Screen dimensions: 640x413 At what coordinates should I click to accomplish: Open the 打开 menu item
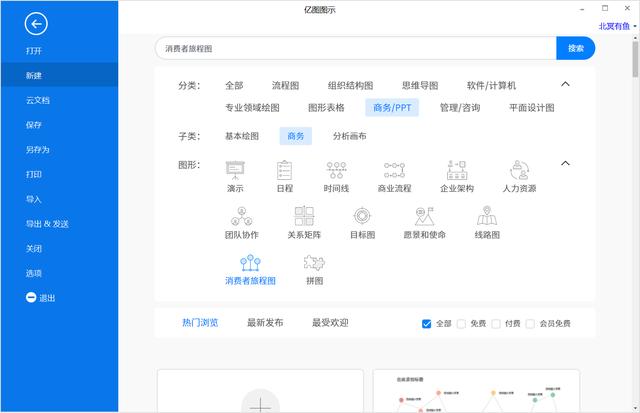[x=60, y=51]
